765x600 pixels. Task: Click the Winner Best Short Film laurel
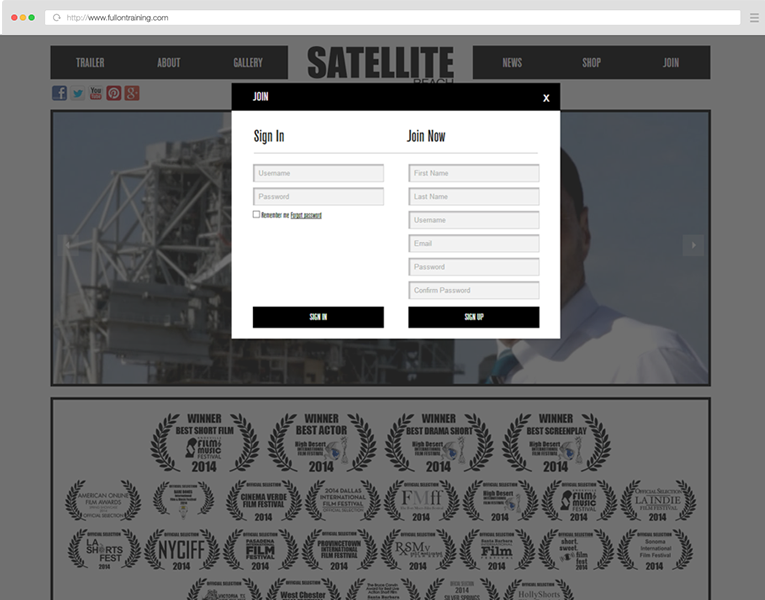(204, 442)
